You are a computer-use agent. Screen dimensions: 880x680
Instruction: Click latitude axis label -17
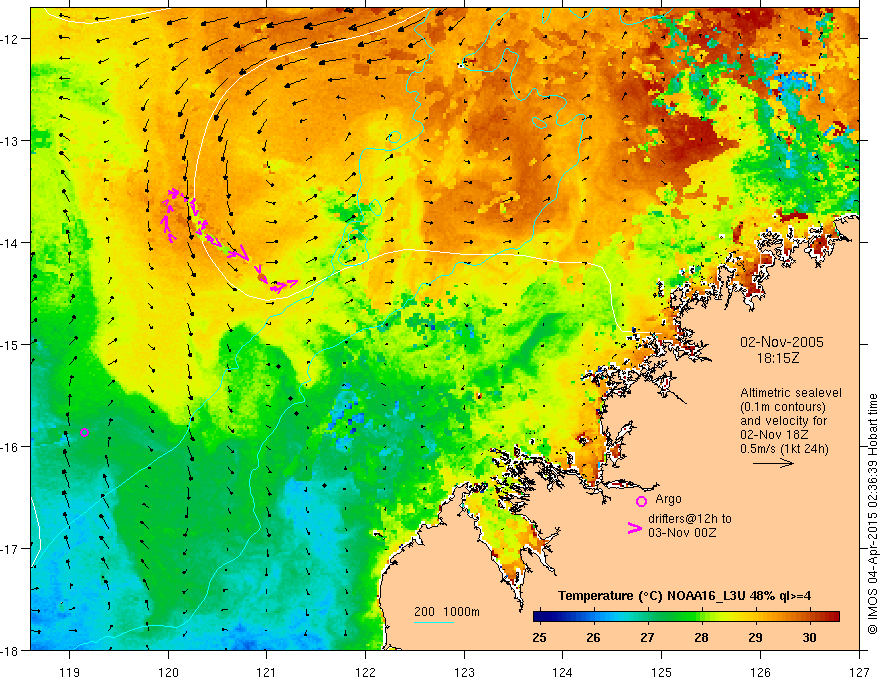(x=10, y=549)
